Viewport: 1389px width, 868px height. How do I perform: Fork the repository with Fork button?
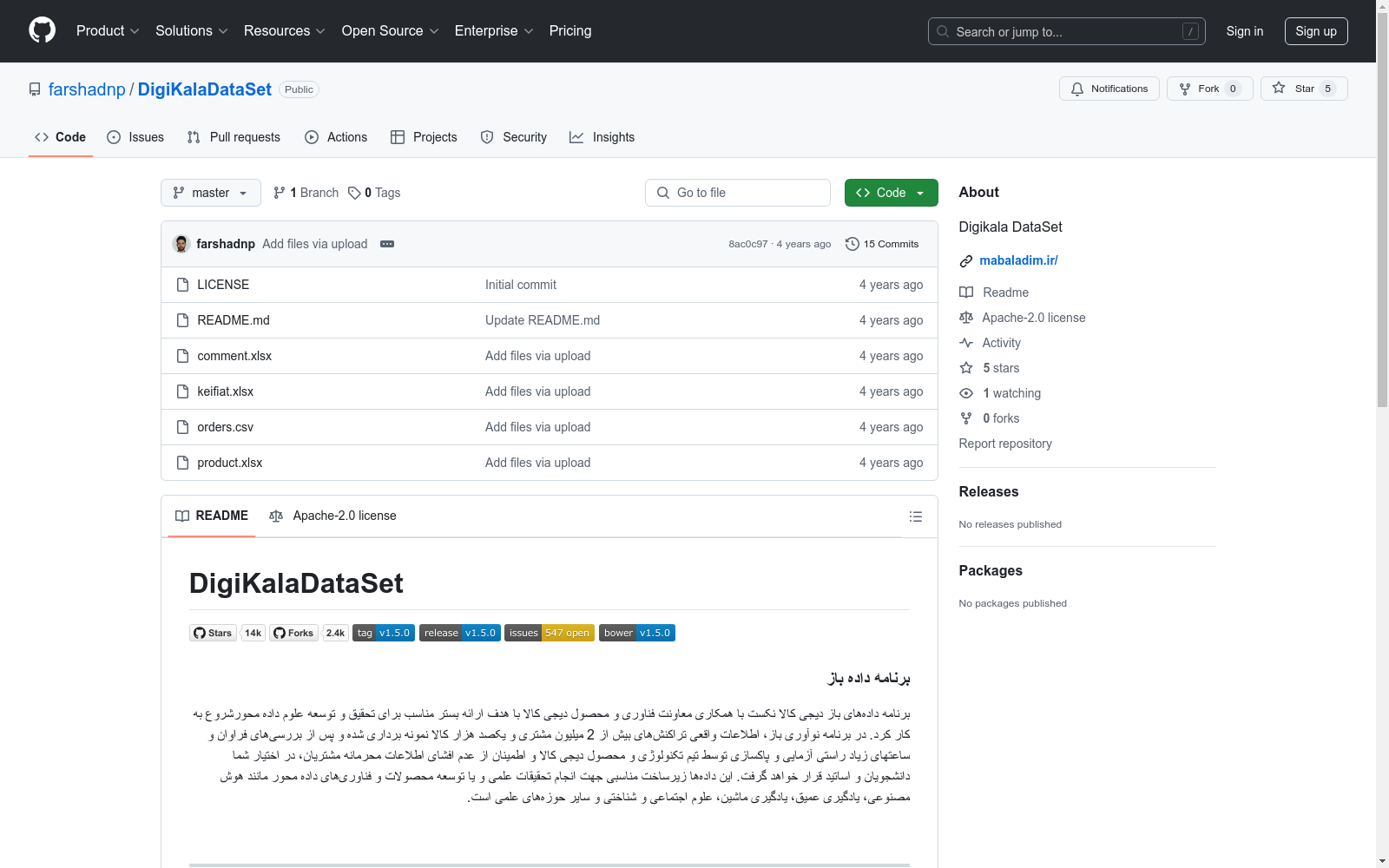coord(1210,89)
